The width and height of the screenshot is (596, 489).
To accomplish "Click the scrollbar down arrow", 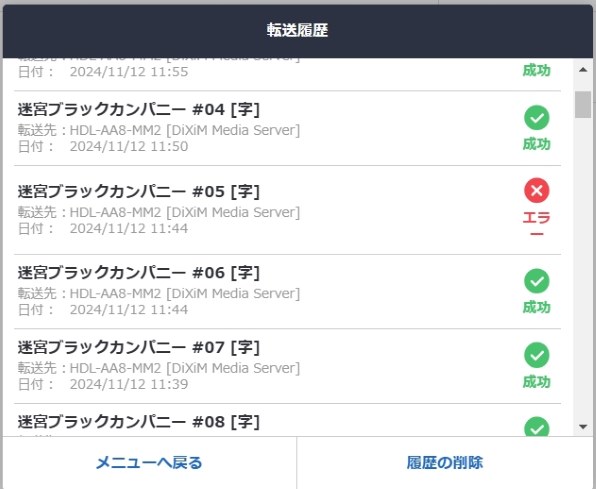I will pyautogui.click(x=583, y=427).
